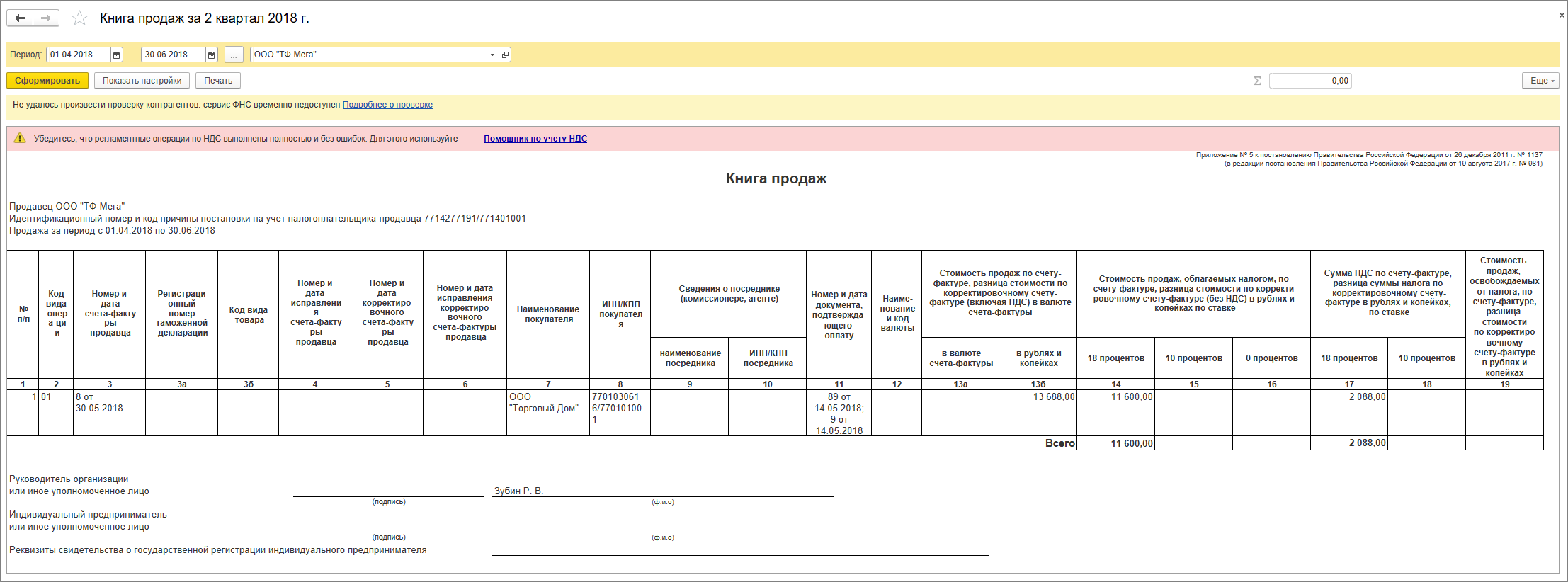The height and width of the screenshot is (582, 1568).
Task: Select cell with invoice 8 от 30.05.2018
Action: coord(110,413)
